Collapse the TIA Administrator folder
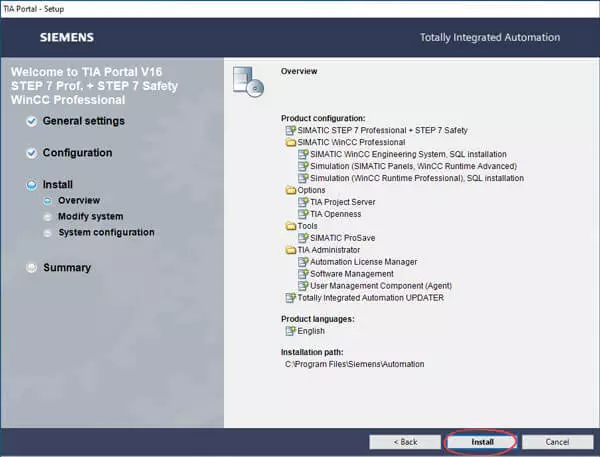The width and height of the screenshot is (600, 457). click(x=290, y=250)
